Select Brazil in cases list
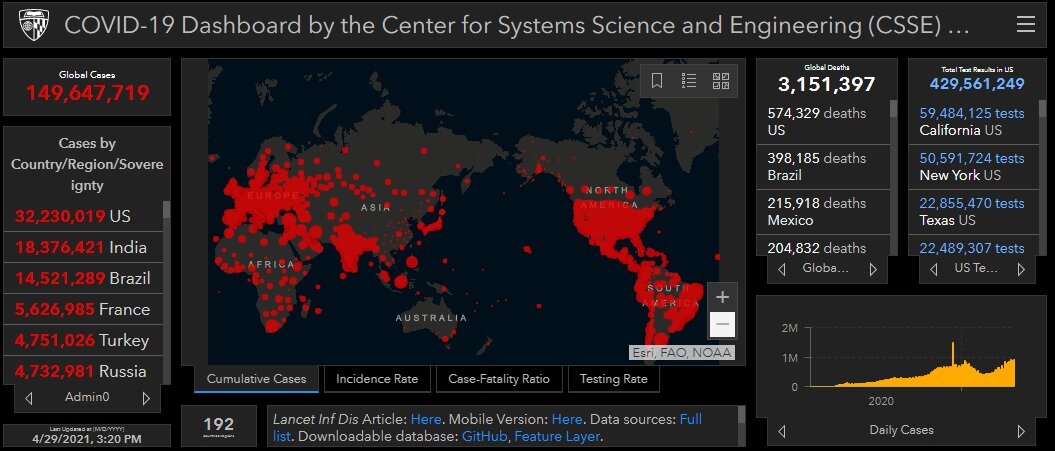Image resolution: width=1055 pixels, height=451 pixels. pos(83,278)
